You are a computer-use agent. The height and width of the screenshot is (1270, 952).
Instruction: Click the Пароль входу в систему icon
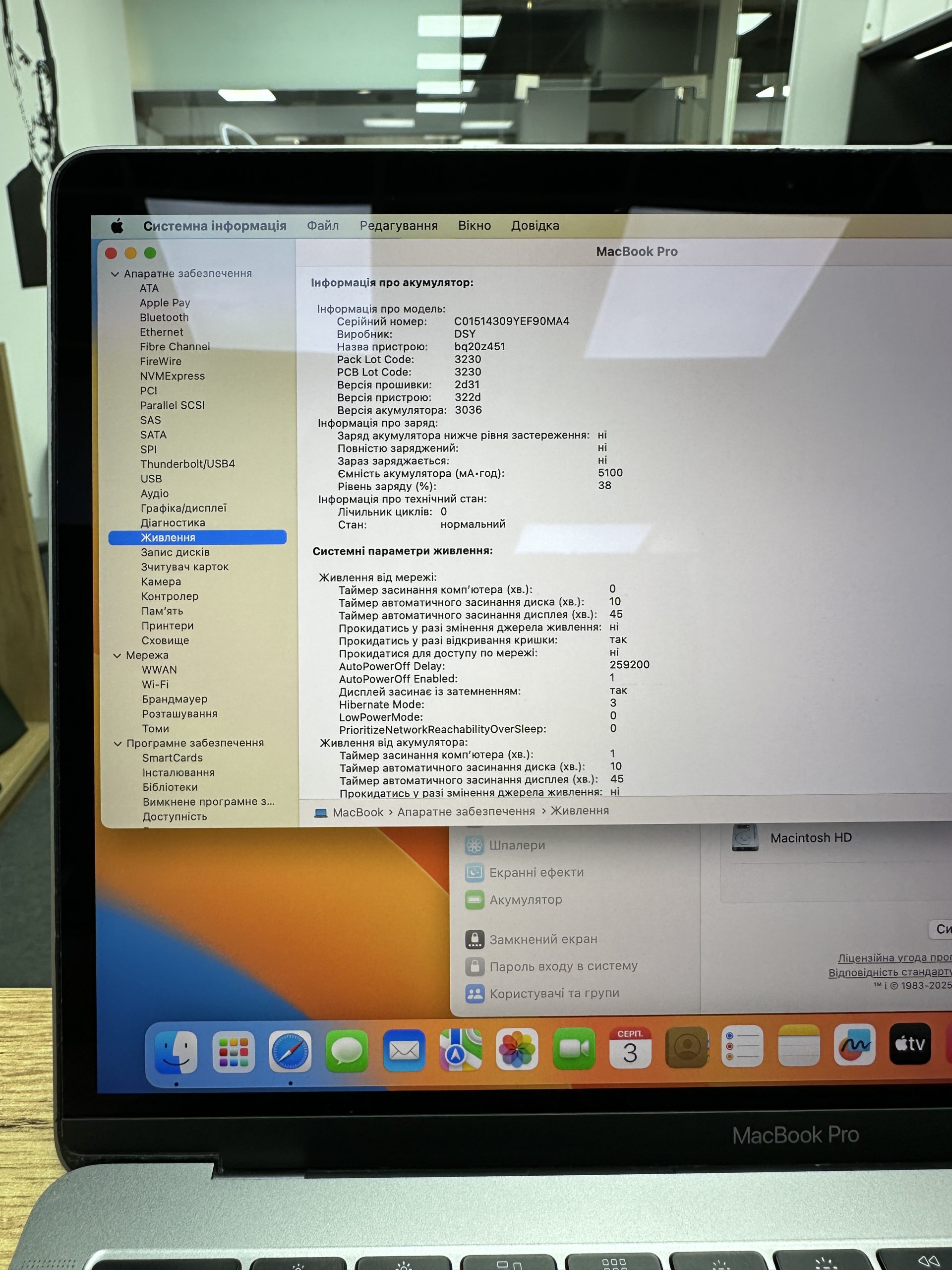(x=475, y=966)
